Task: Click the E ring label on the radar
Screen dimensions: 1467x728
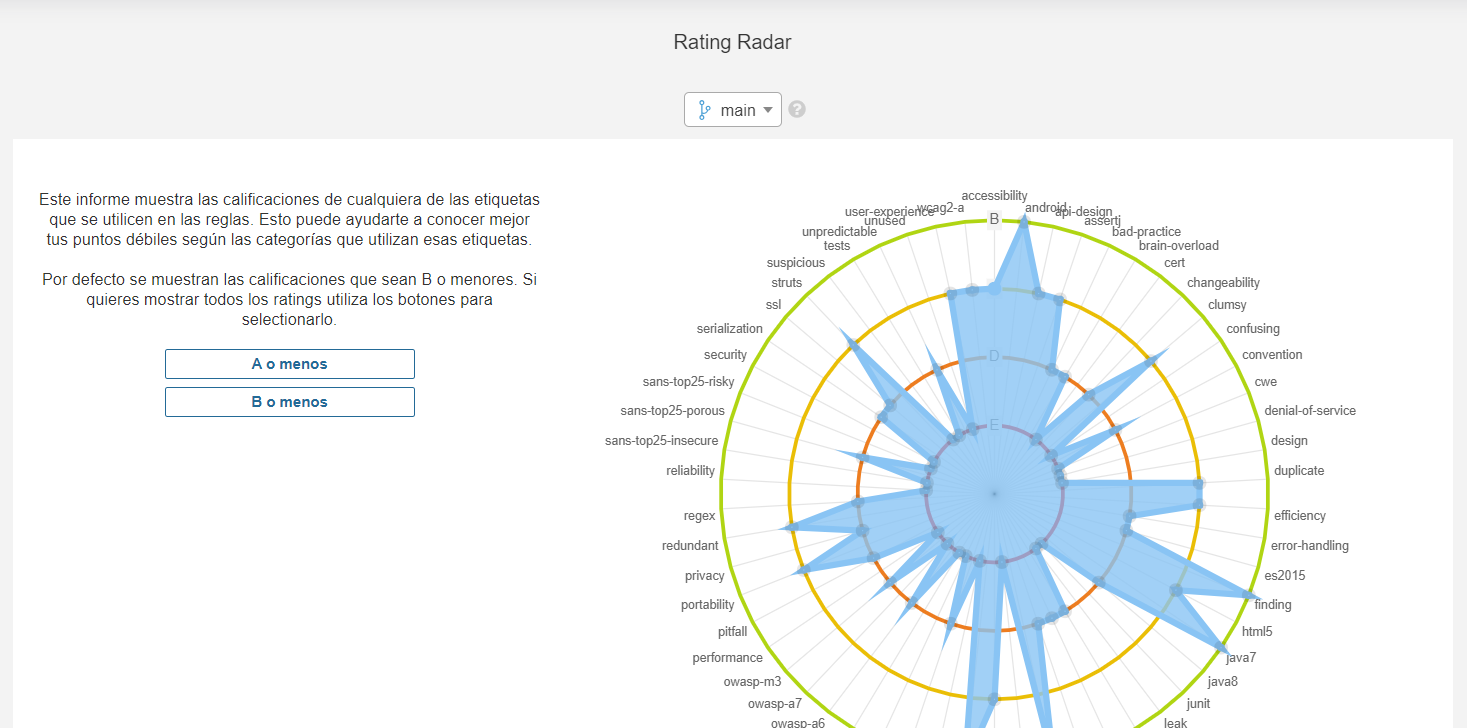Action: click(x=994, y=425)
